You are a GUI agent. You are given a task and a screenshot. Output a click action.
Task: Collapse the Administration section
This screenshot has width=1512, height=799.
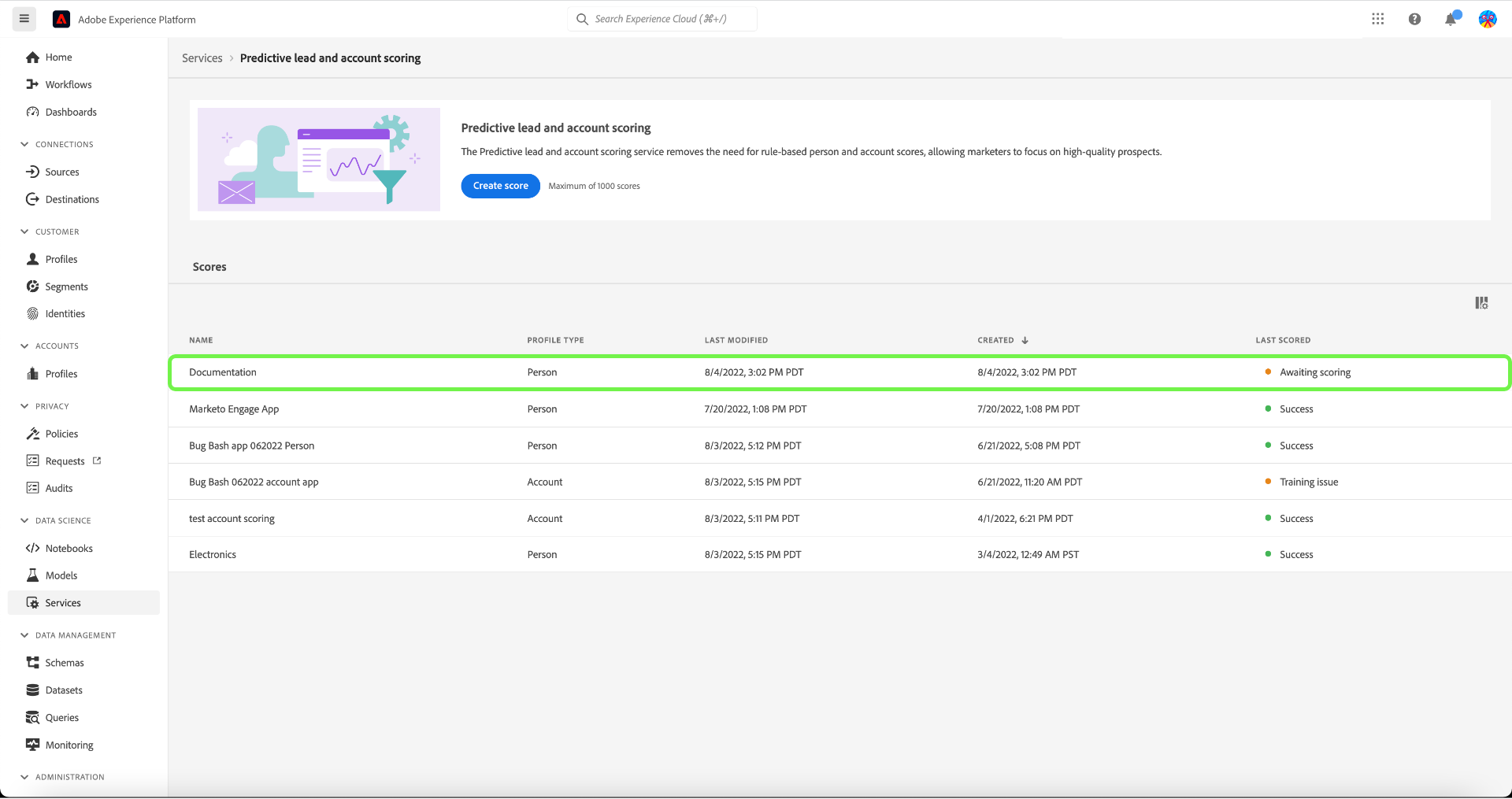pyautogui.click(x=24, y=777)
